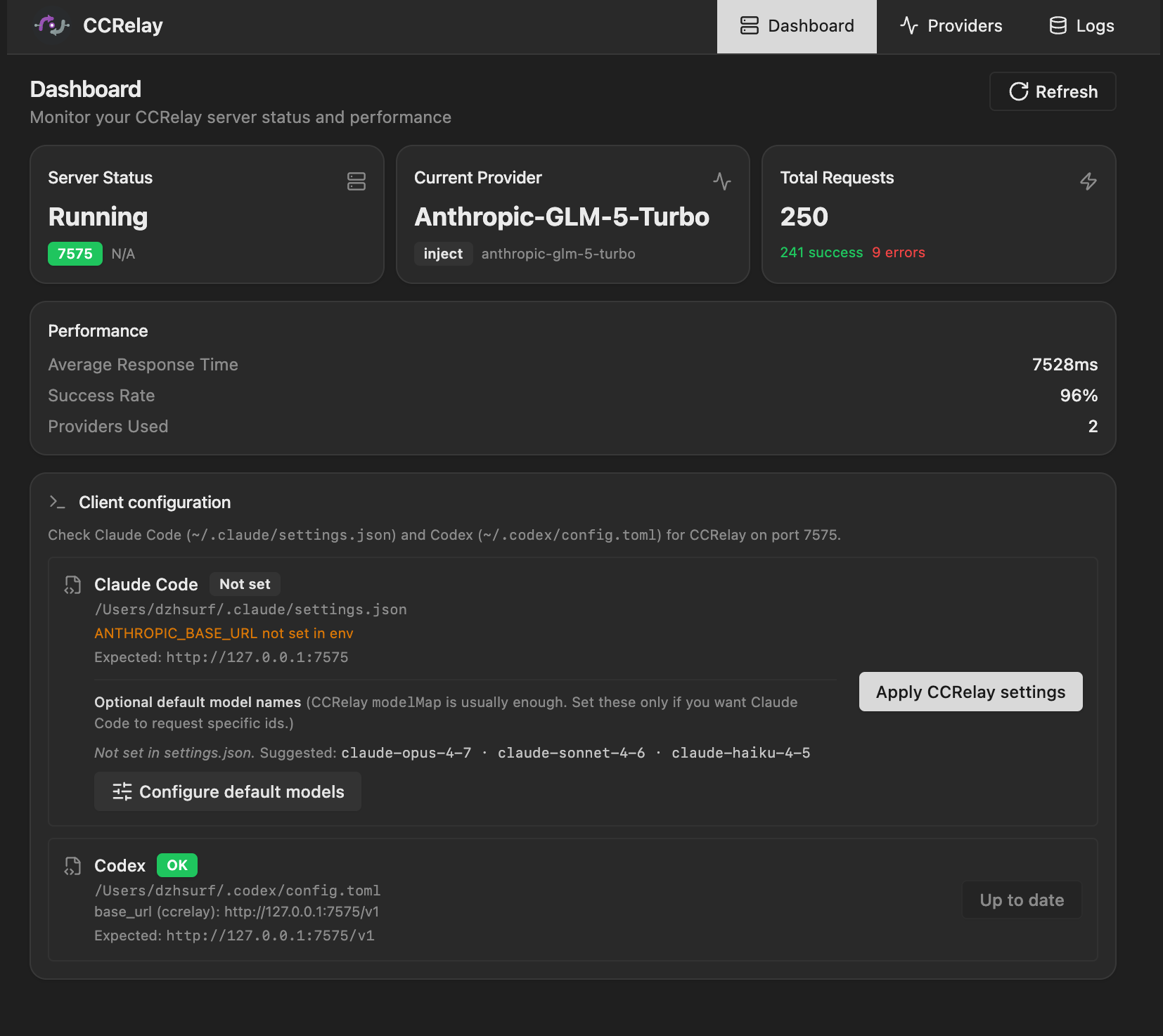1163x1036 pixels.
Task: Apply CCRelay settings to Claude Code
Action: click(x=970, y=692)
